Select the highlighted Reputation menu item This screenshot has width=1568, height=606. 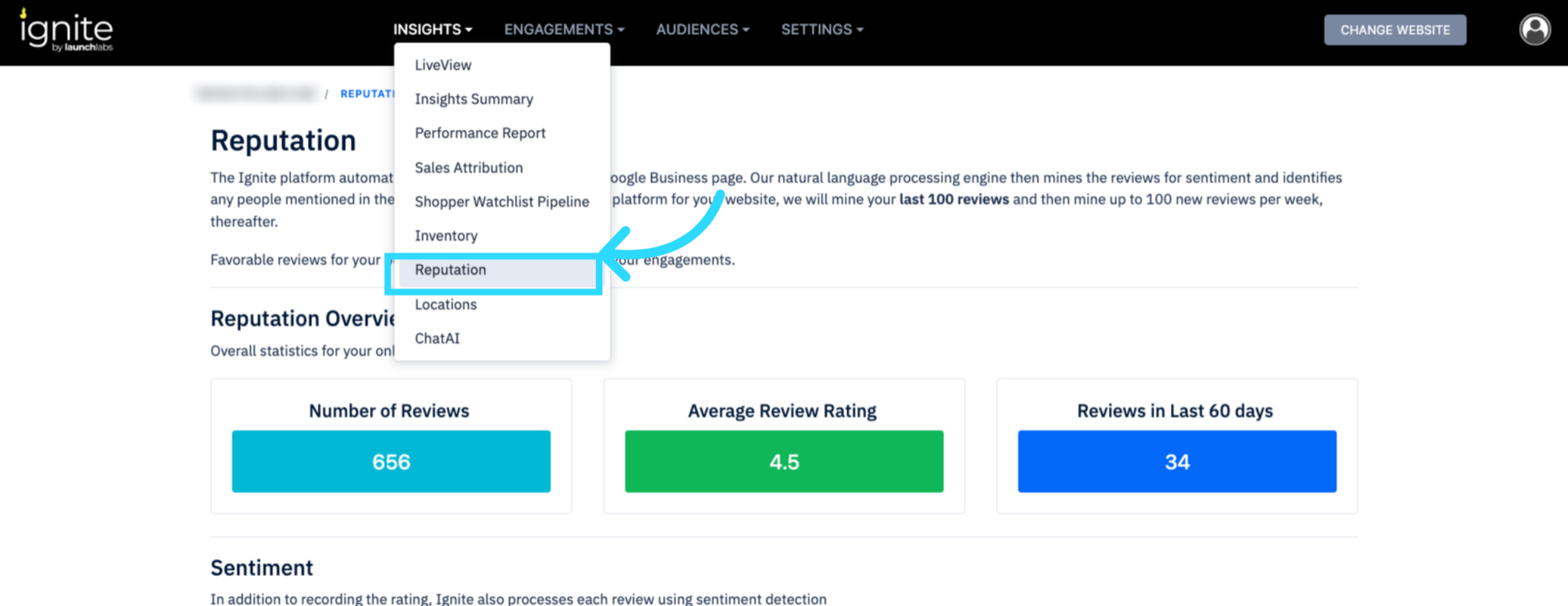pyautogui.click(x=450, y=270)
